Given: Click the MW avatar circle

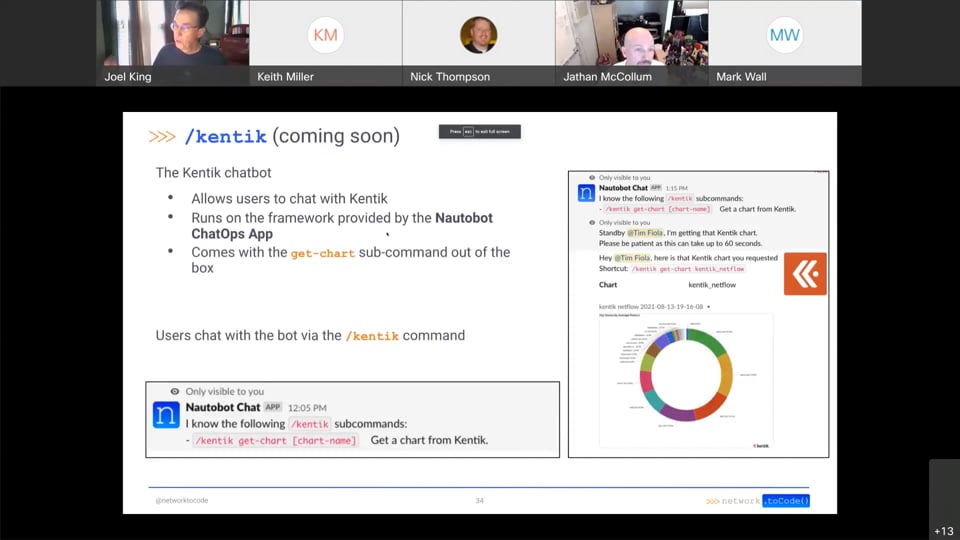Looking at the screenshot, I should [x=784, y=35].
